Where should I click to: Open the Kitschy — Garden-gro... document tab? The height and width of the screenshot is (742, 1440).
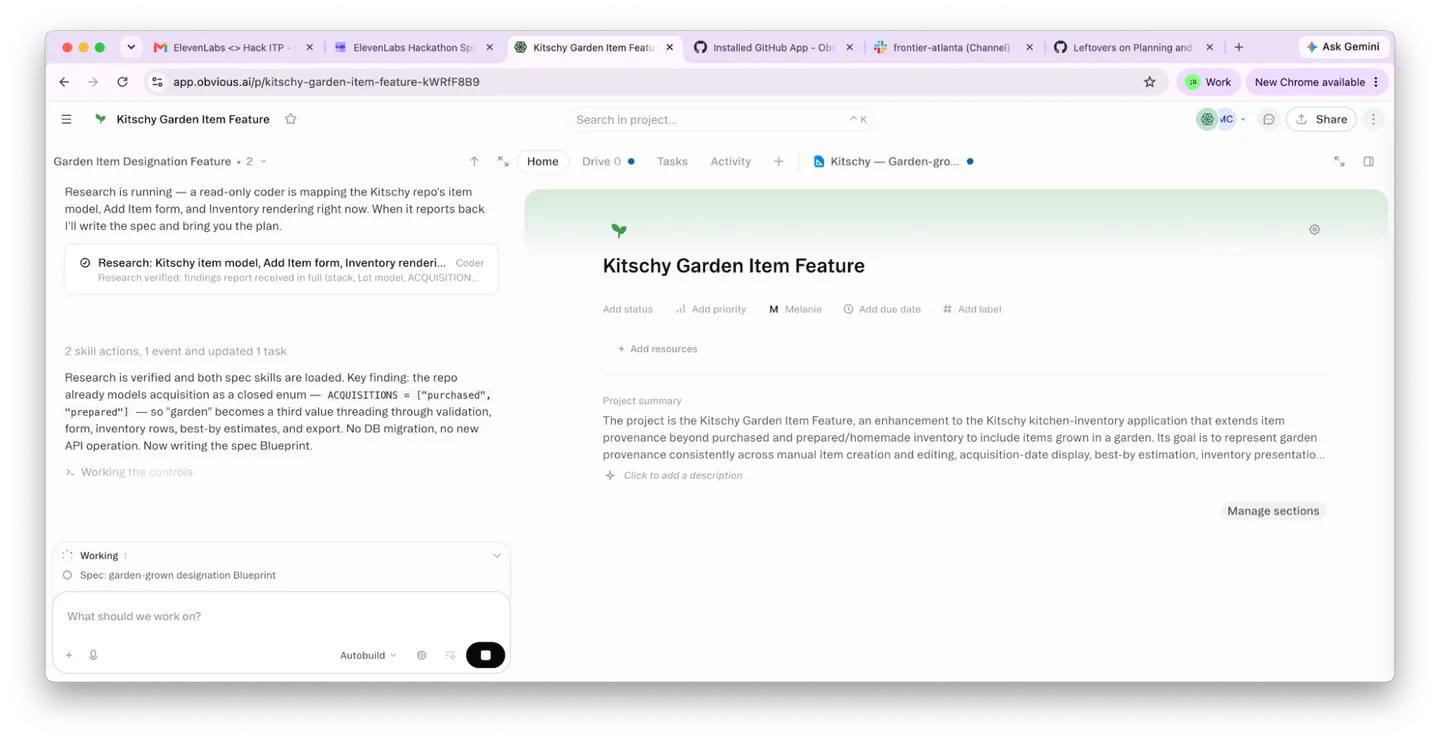[893, 161]
